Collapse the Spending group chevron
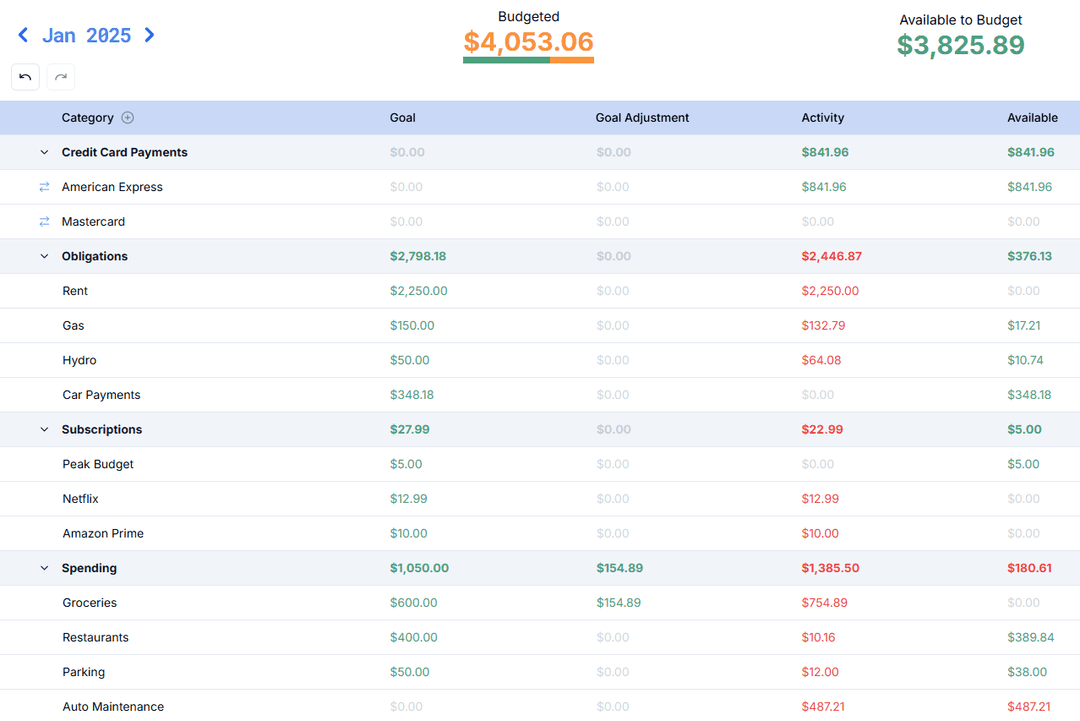 coord(44,568)
